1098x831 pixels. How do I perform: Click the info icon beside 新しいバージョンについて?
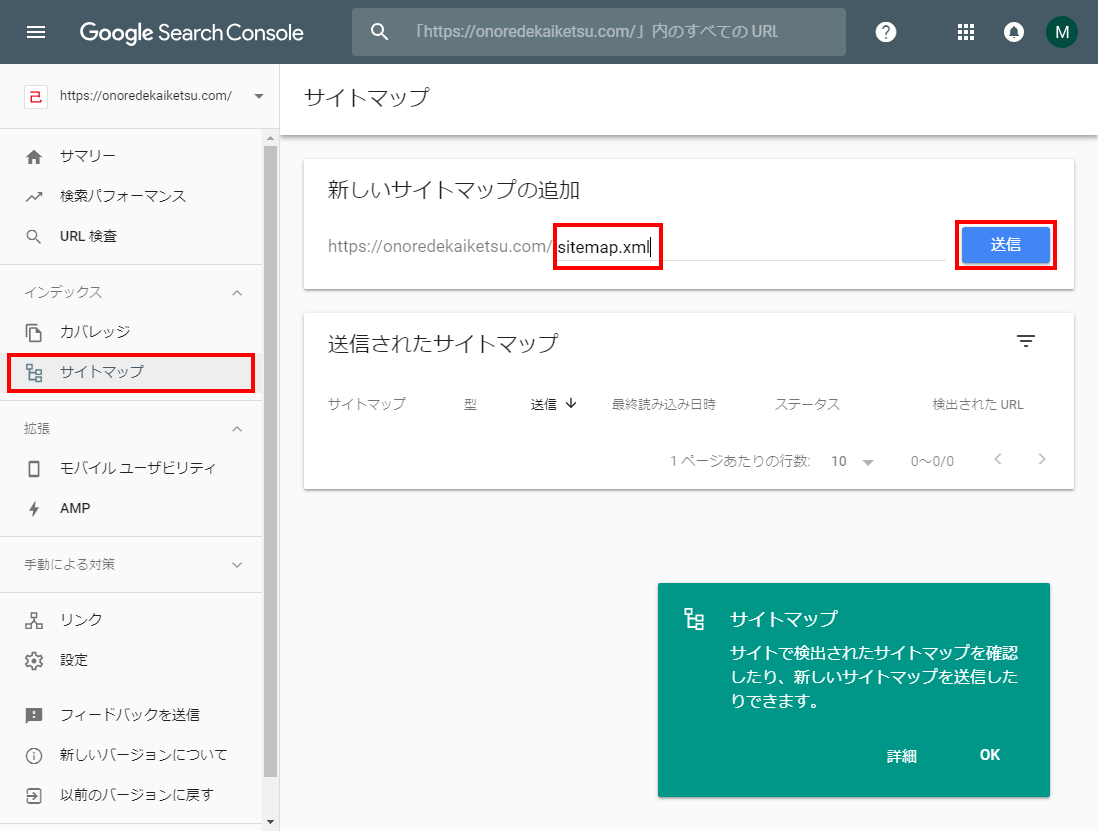pos(34,755)
